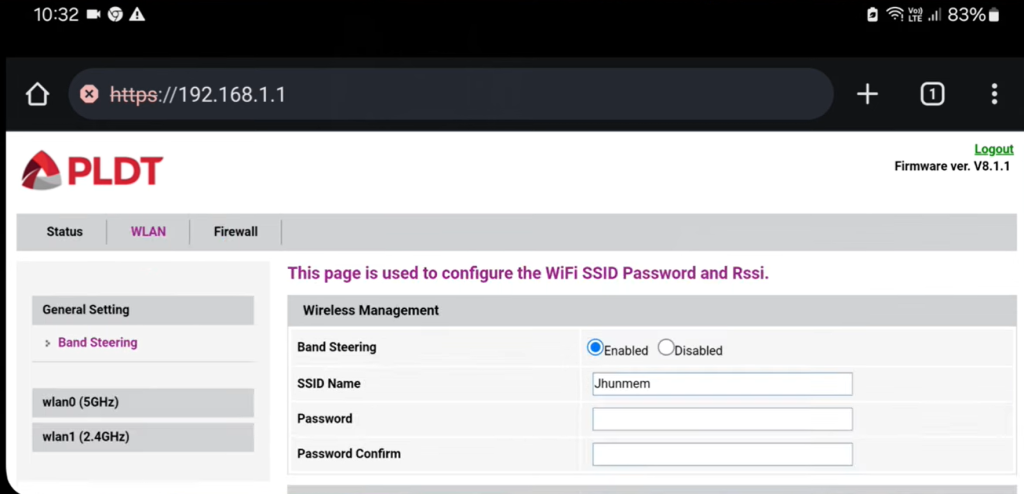Select Band Steering sidebar item

(x=97, y=343)
